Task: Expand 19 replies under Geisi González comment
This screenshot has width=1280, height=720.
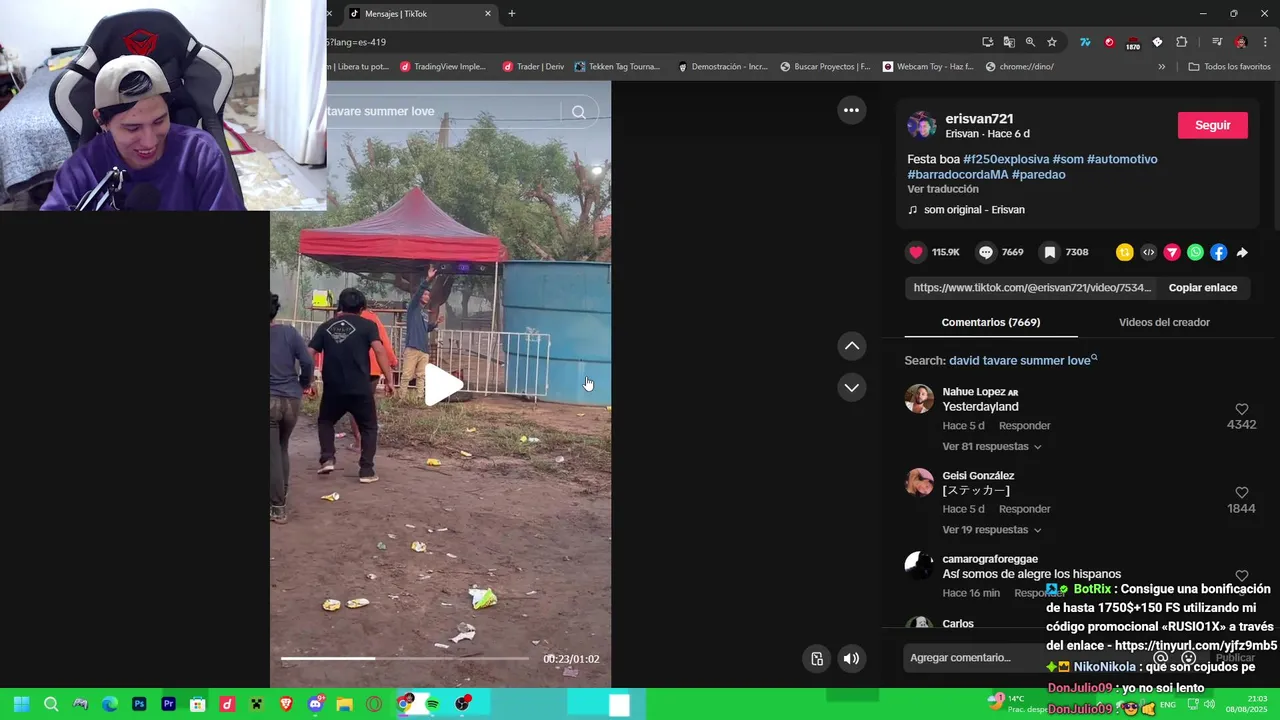Action: pos(992,530)
